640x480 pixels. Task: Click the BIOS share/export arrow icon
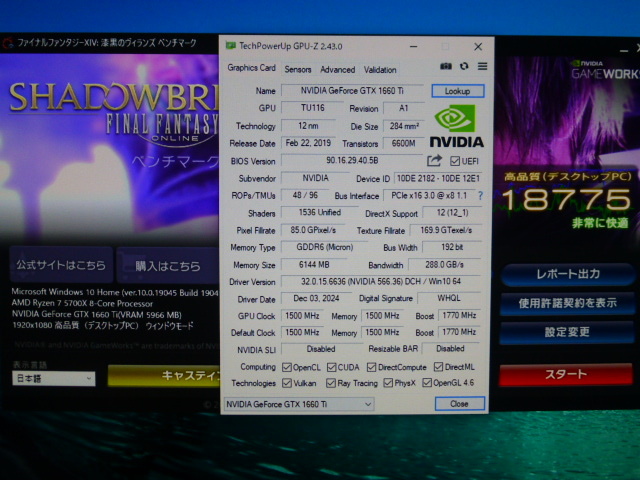tap(434, 160)
